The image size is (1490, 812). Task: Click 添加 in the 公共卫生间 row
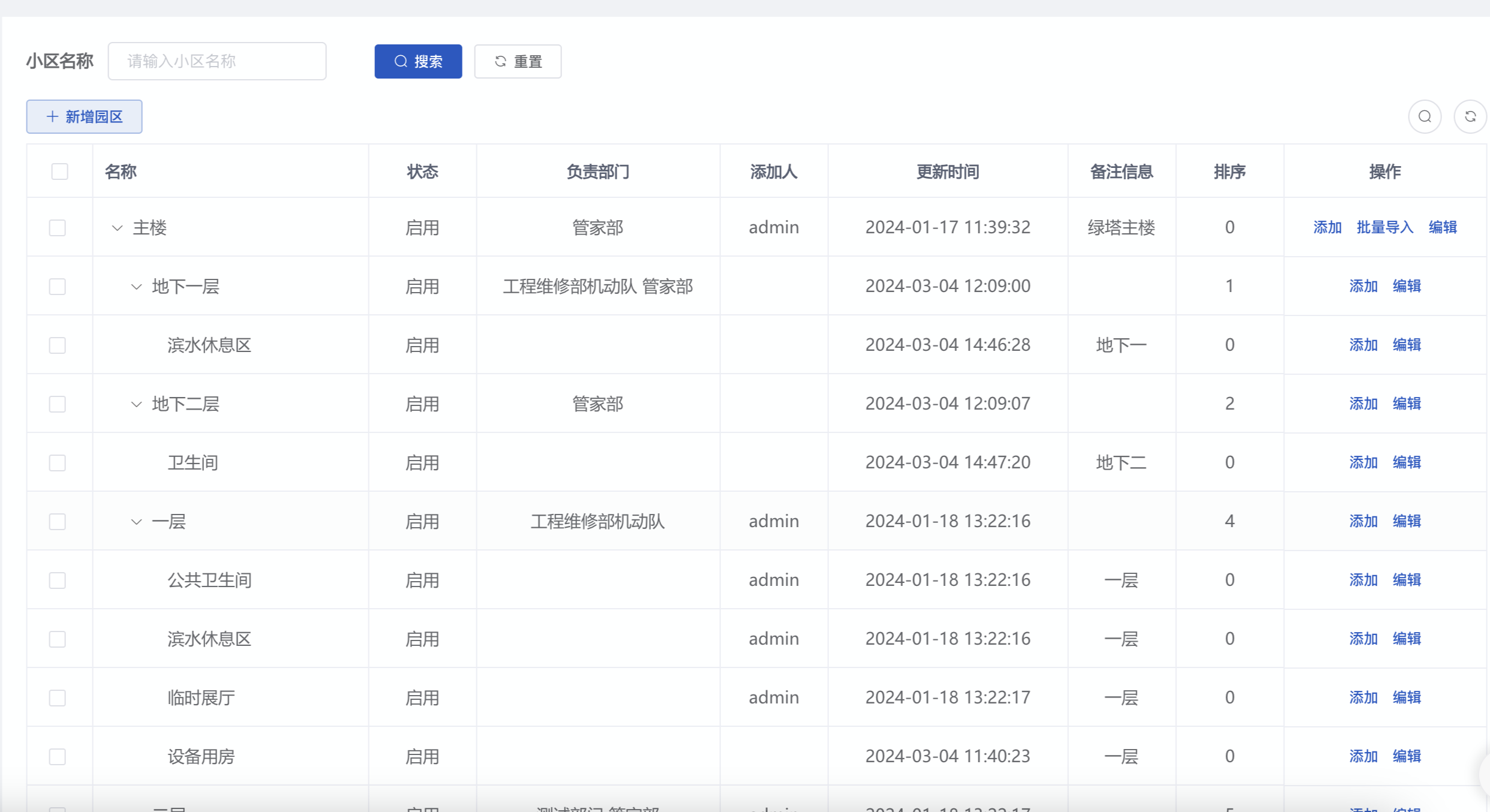click(1363, 580)
